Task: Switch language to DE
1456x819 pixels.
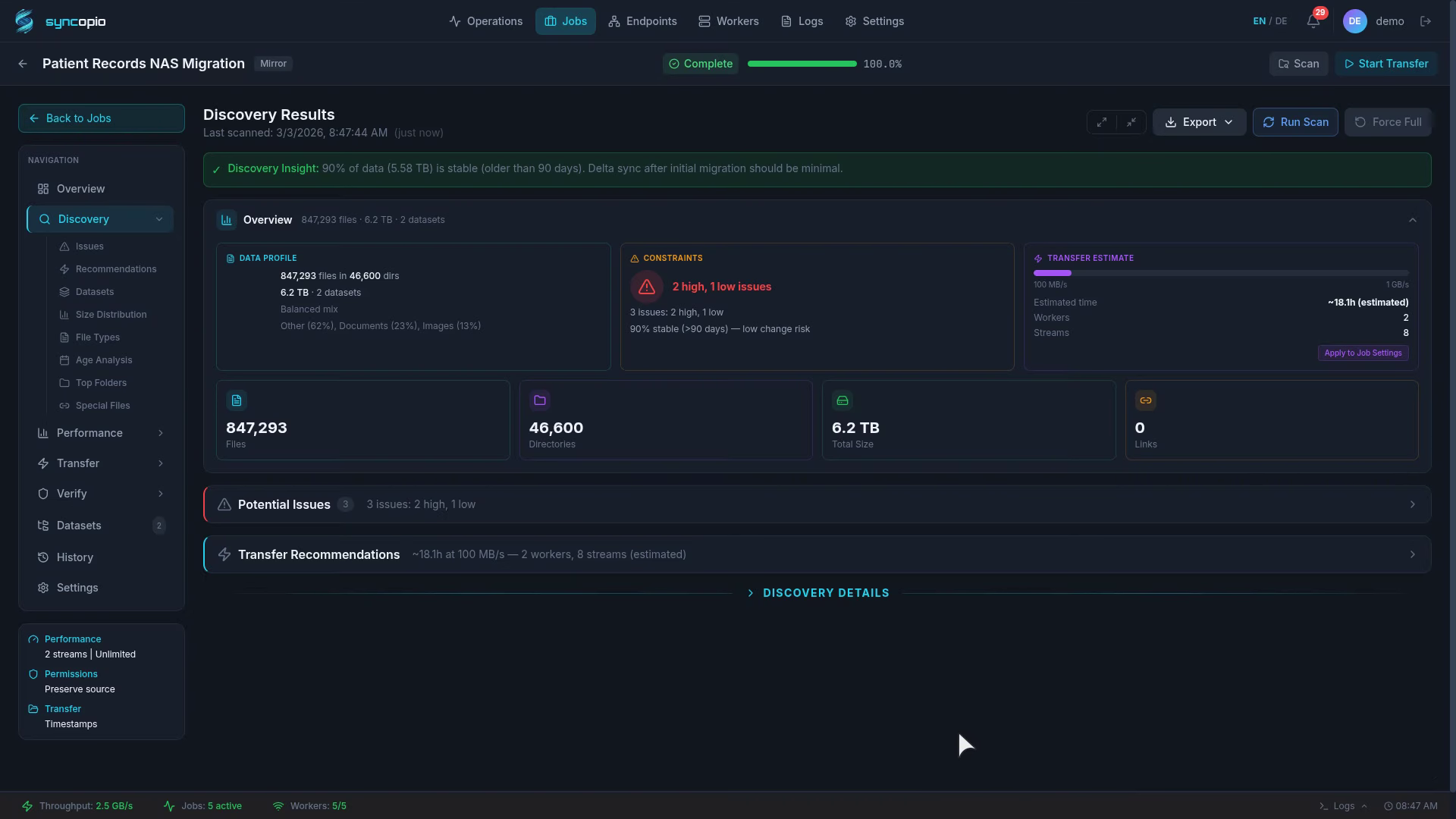Action: tap(1281, 21)
